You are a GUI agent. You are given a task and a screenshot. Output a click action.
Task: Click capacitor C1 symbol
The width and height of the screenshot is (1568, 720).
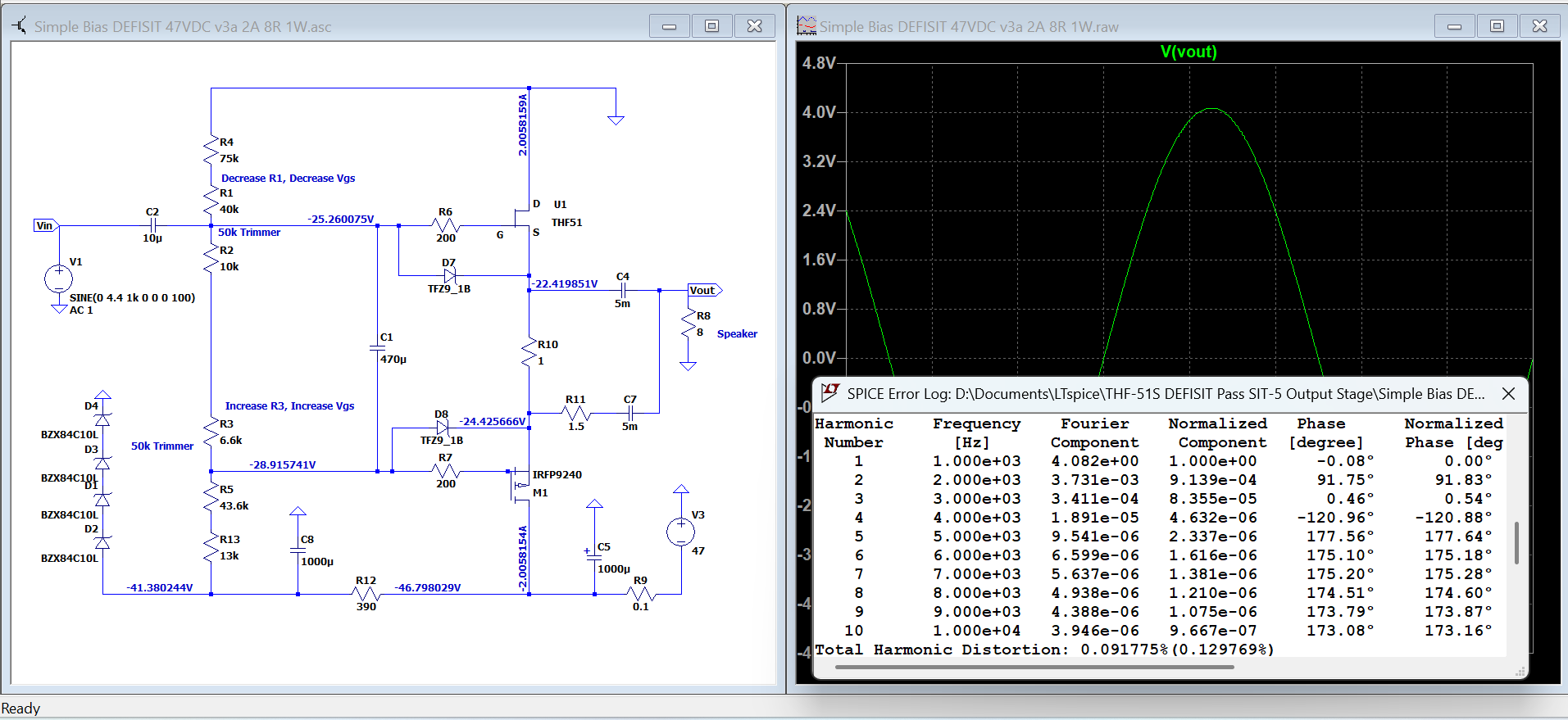coord(377,348)
